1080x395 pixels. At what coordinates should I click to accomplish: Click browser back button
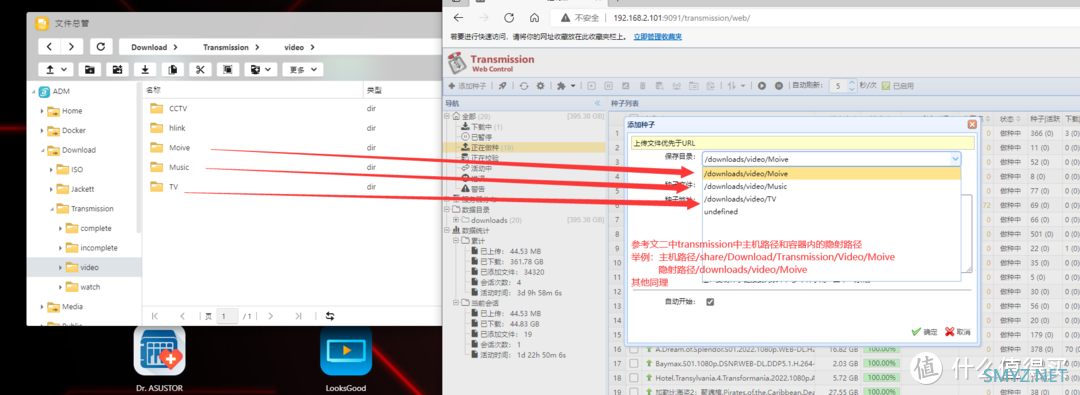pos(459,18)
